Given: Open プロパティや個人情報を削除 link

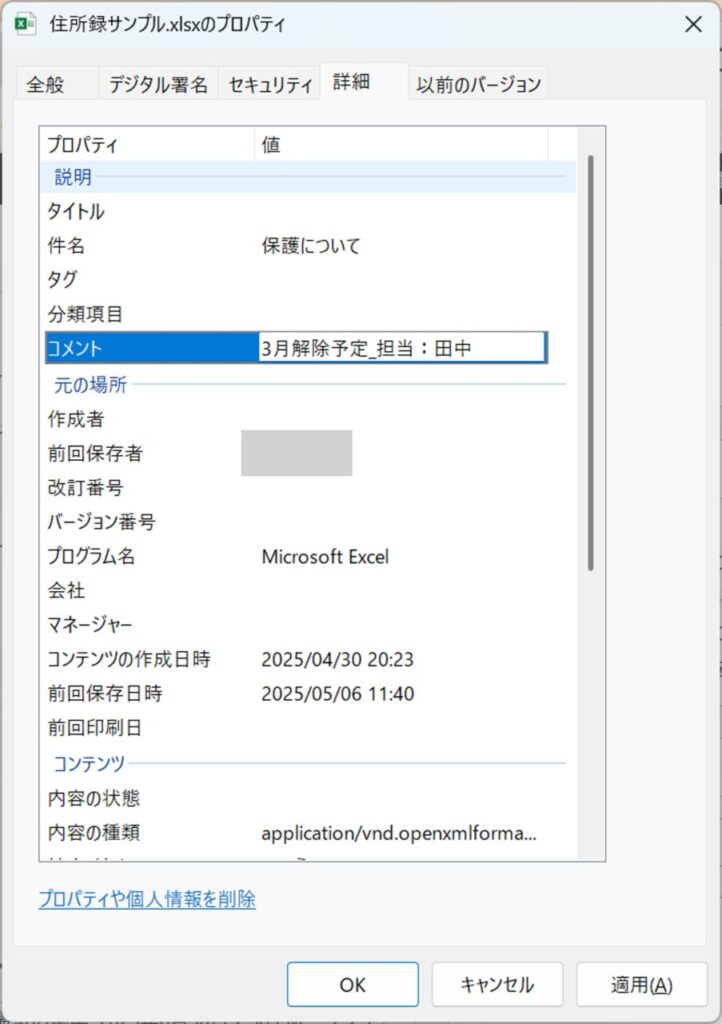Looking at the screenshot, I should (x=147, y=899).
